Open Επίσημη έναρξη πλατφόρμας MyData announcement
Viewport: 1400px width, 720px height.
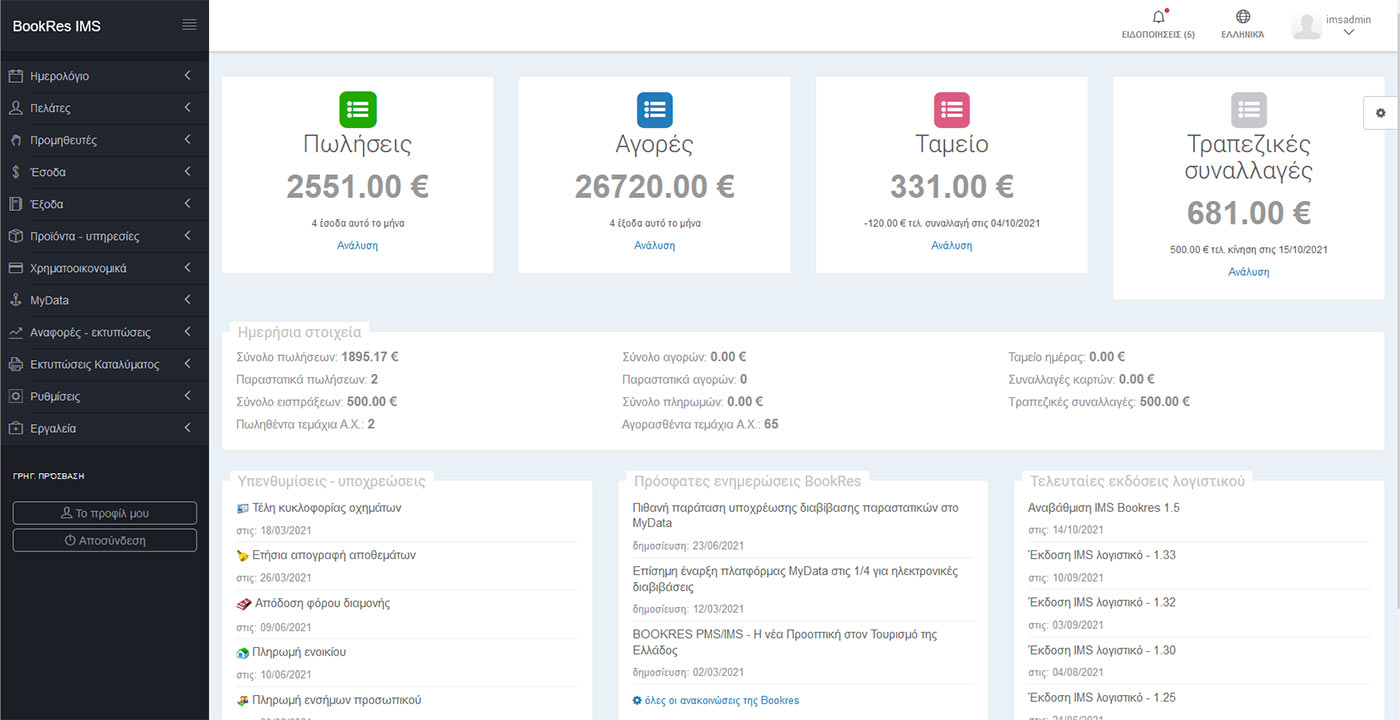pos(796,579)
